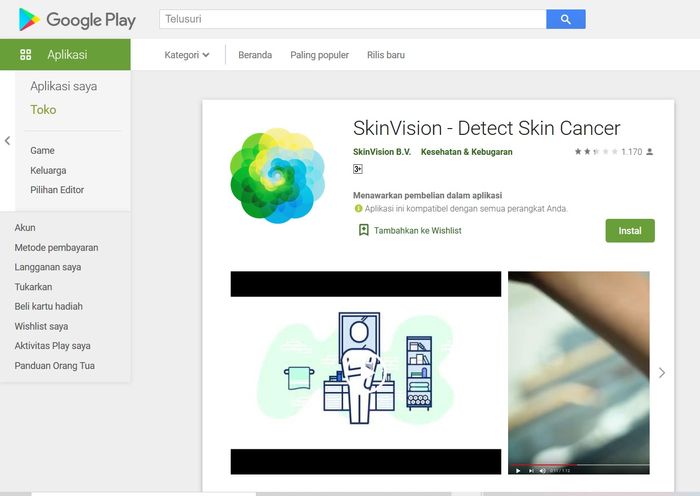Open the SkinVision B.V. developer link
Viewport: 700px width, 496px height.
(x=382, y=152)
